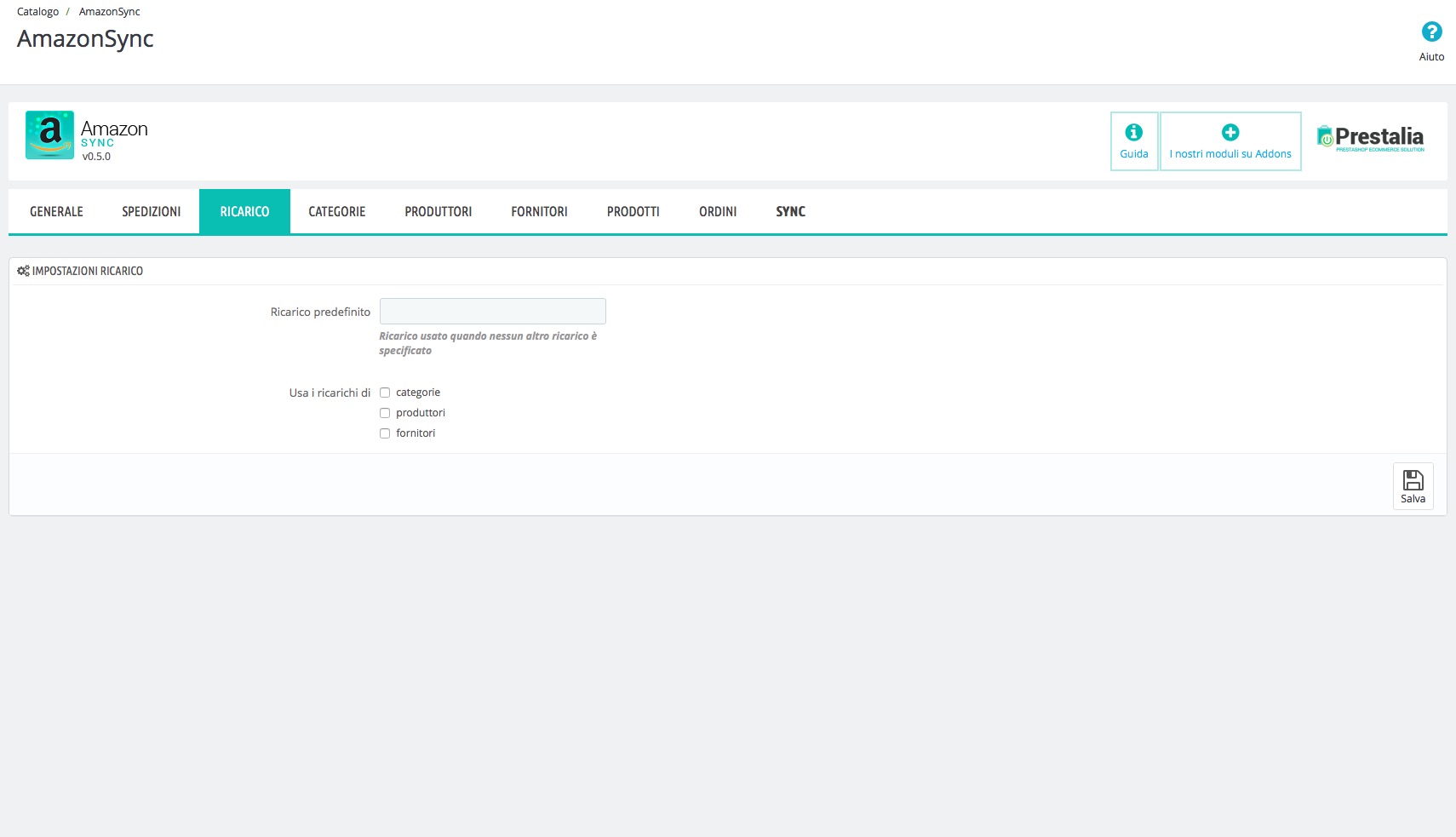Click the Catalogo breadcrumb link

(37, 12)
